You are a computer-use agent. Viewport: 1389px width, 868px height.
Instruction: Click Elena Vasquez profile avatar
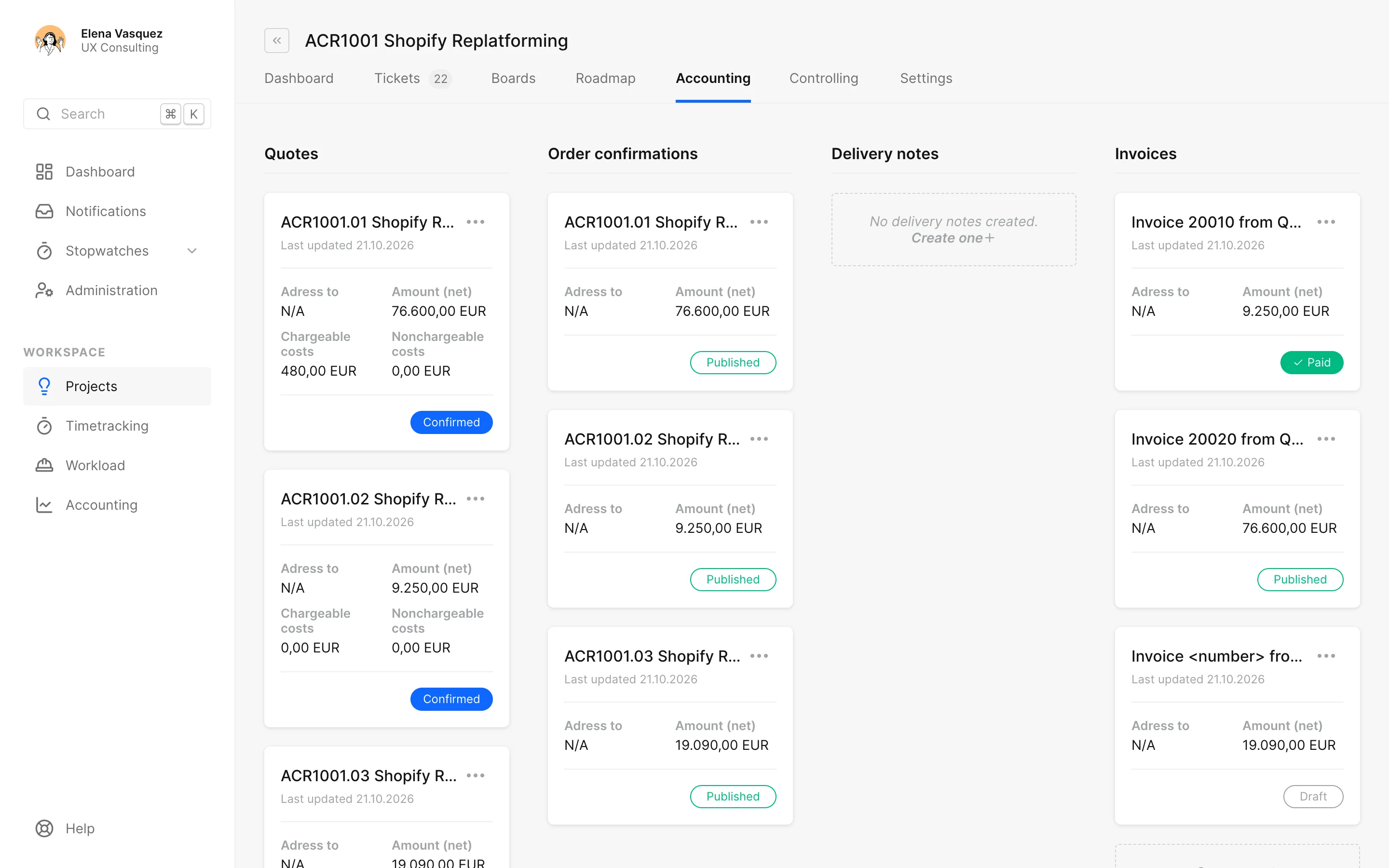50,40
